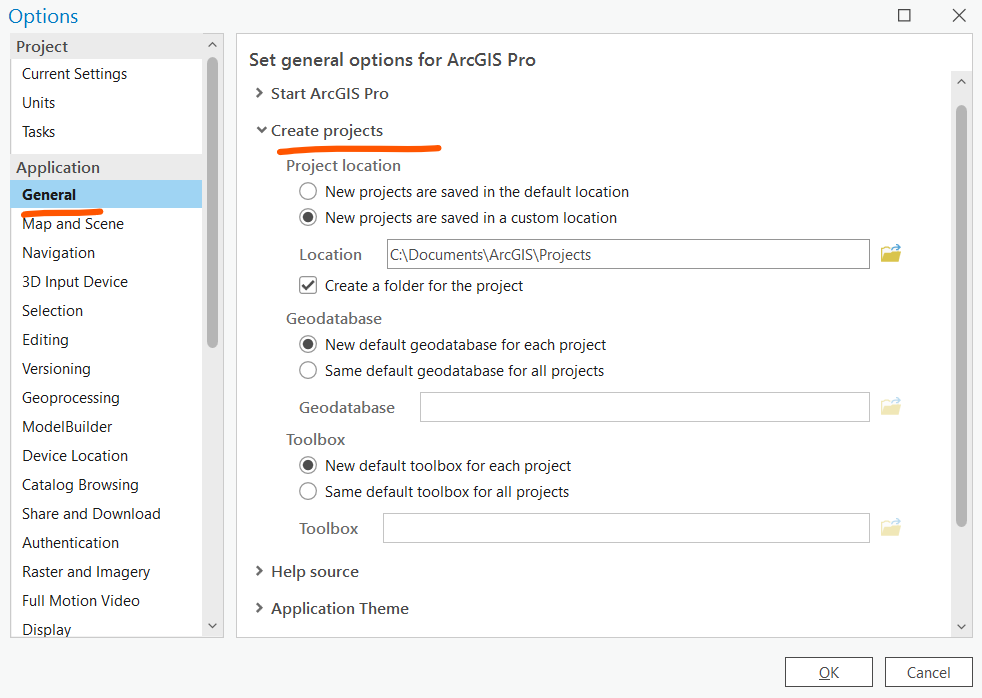
Task: Open the Toolbox folder browser
Action: pos(891,528)
